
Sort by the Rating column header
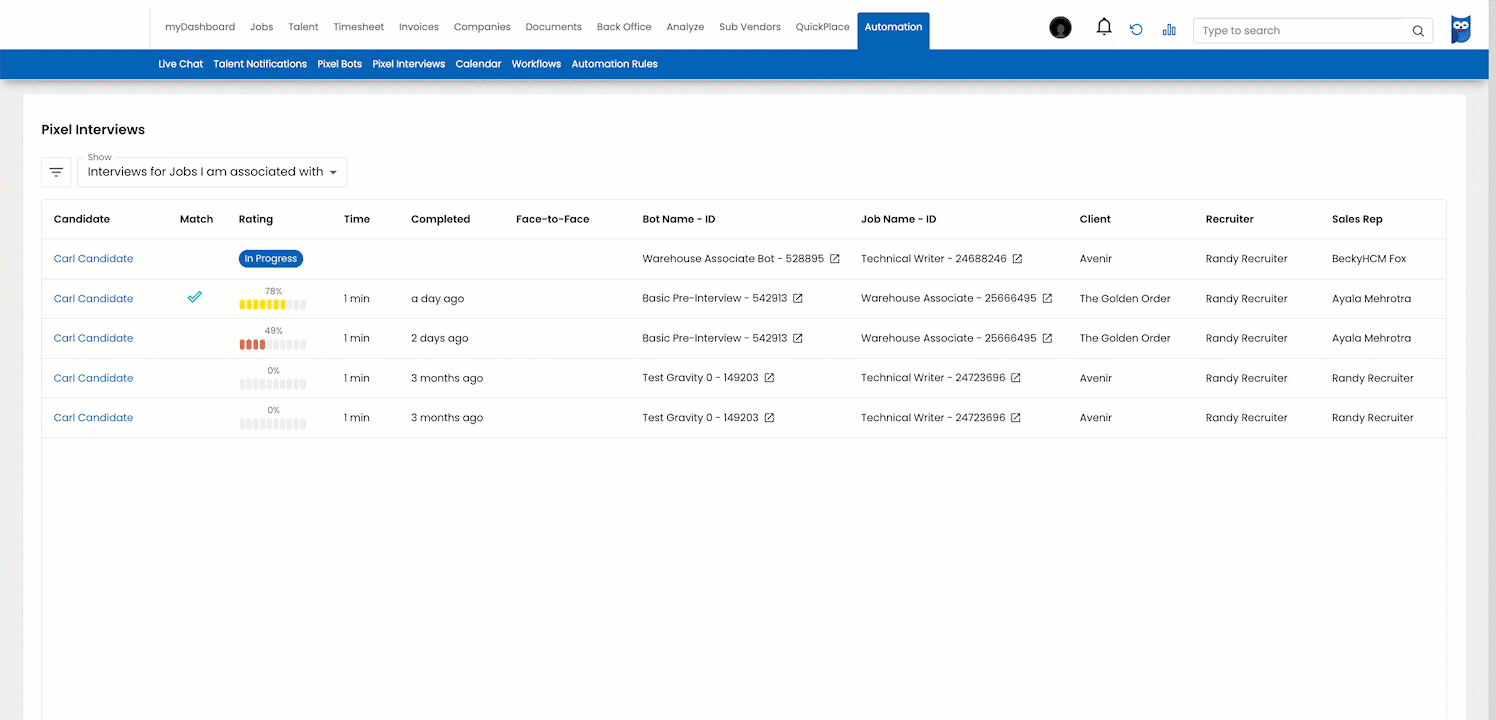[x=256, y=219]
